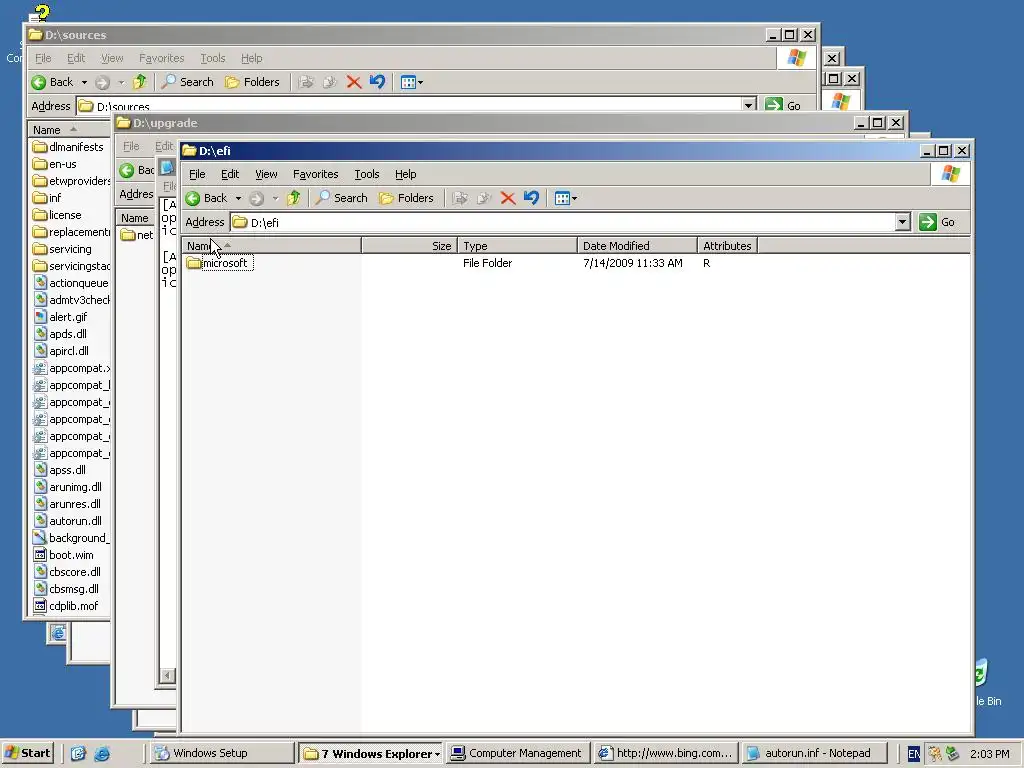This screenshot has width=1024, height=768.
Task: Click Delete icon in D:\sources toolbar
Action: pyautogui.click(x=353, y=82)
